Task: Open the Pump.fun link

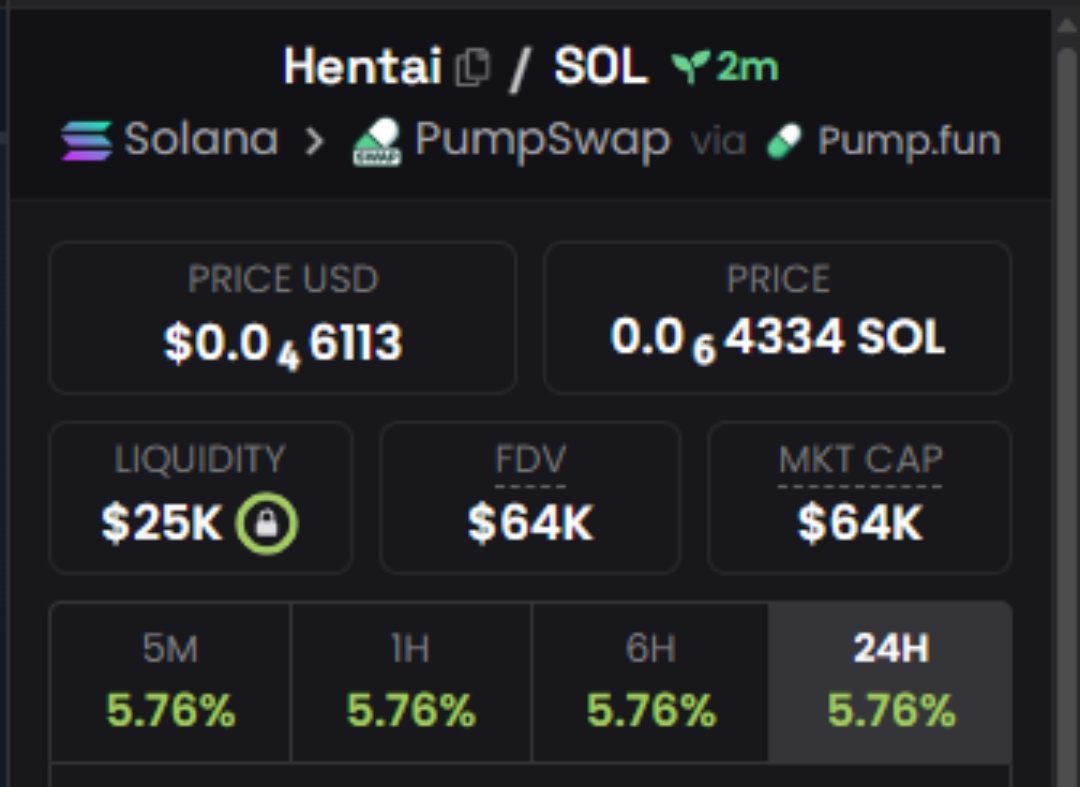Action: tap(908, 142)
